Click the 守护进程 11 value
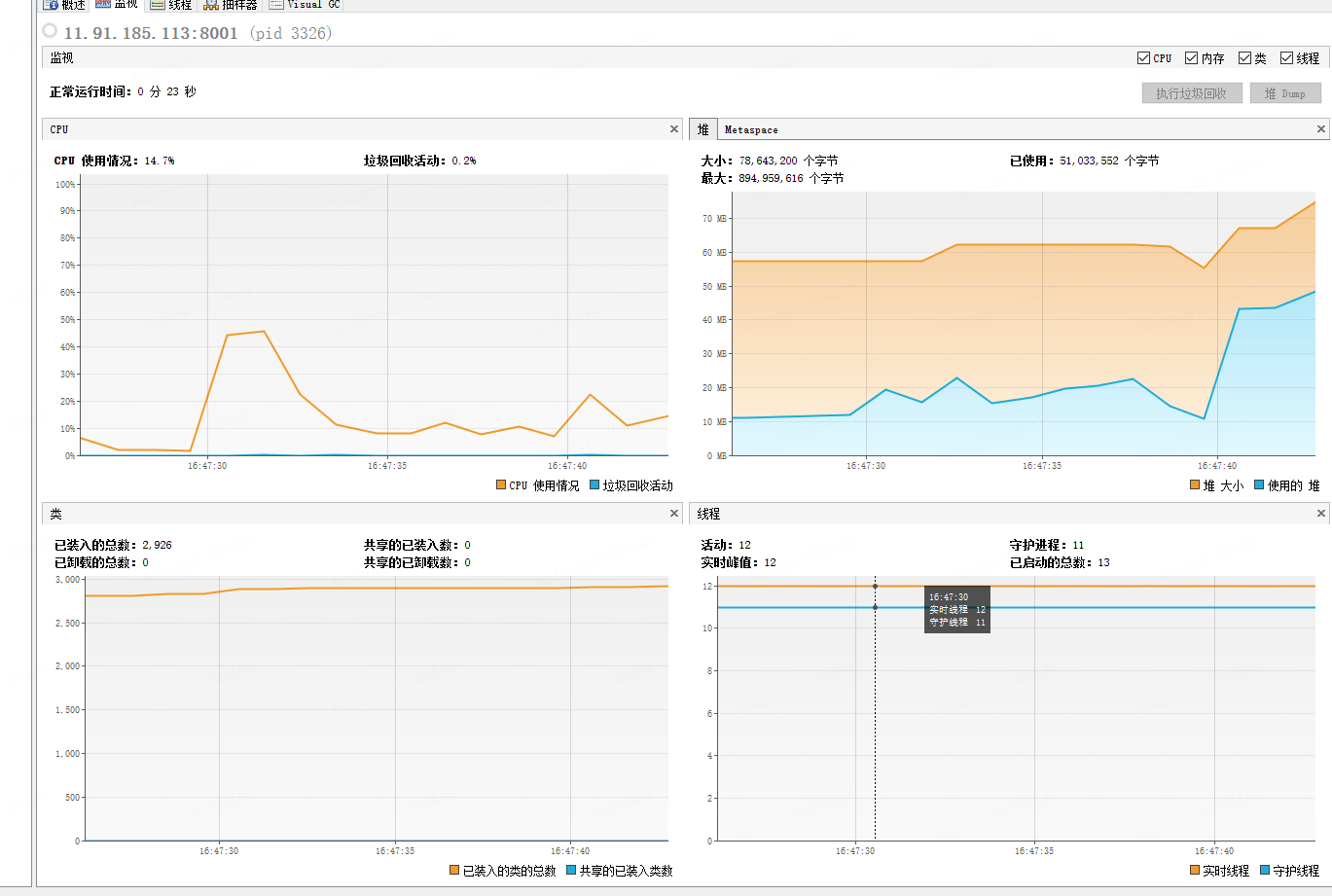The image size is (1332, 896). (x=1078, y=545)
